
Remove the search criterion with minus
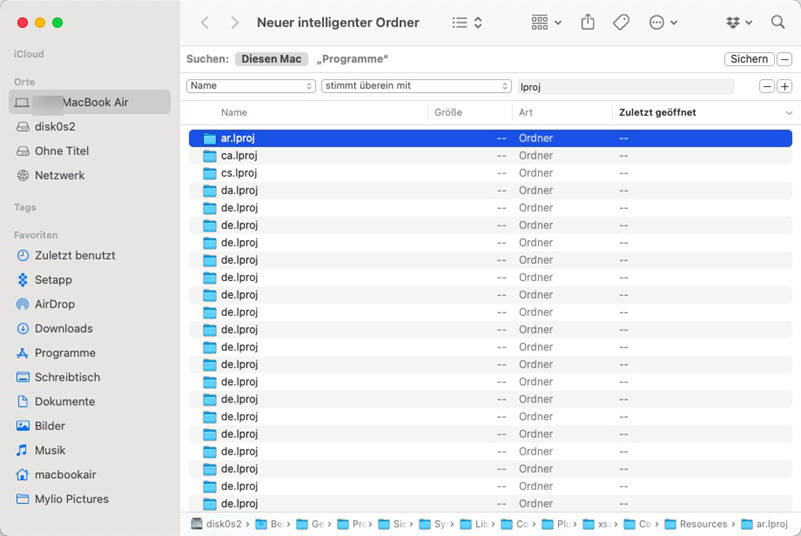click(767, 86)
